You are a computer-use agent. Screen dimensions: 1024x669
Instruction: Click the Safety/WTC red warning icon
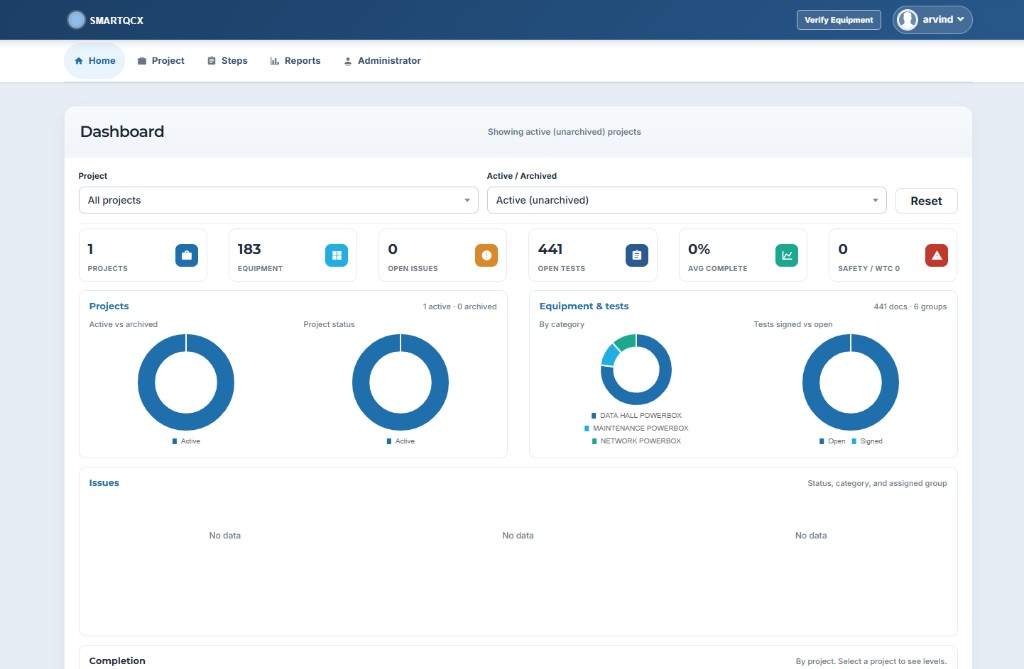point(936,255)
